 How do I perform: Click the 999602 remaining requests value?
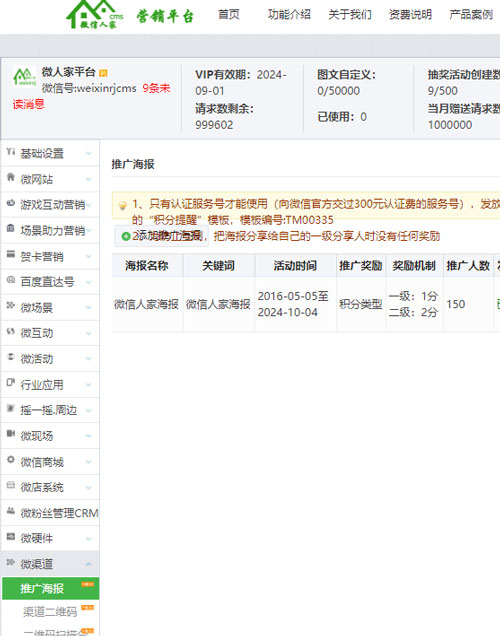coord(214,125)
